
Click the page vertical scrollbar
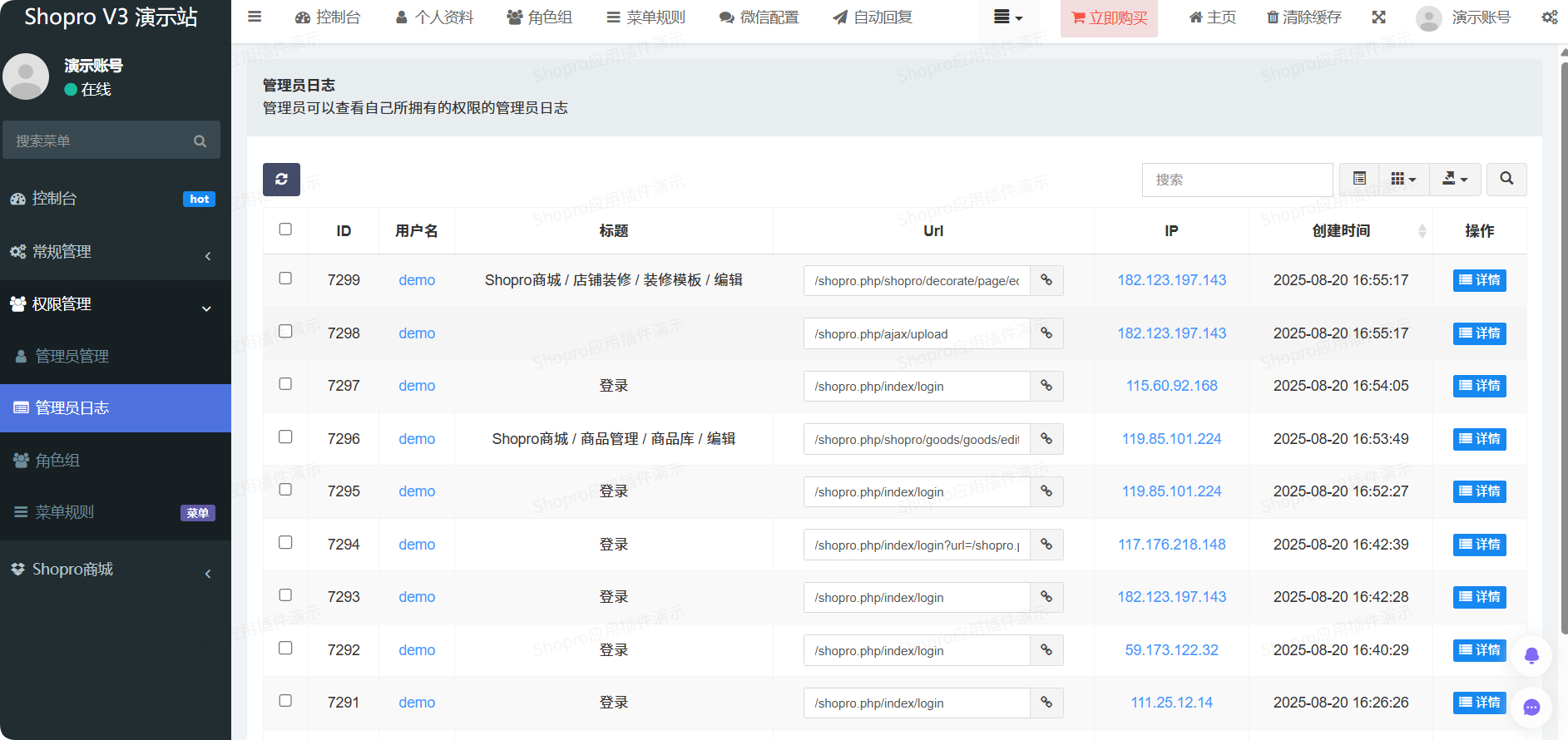[1564, 348]
